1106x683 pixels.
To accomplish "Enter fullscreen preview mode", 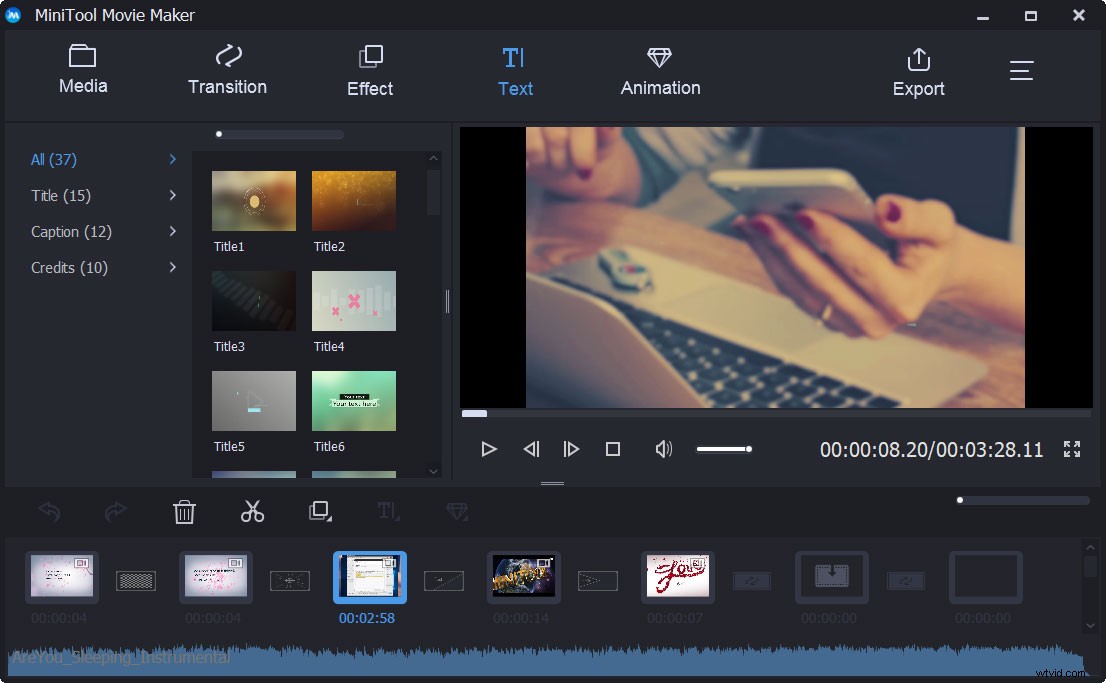I will [1071, 449].
